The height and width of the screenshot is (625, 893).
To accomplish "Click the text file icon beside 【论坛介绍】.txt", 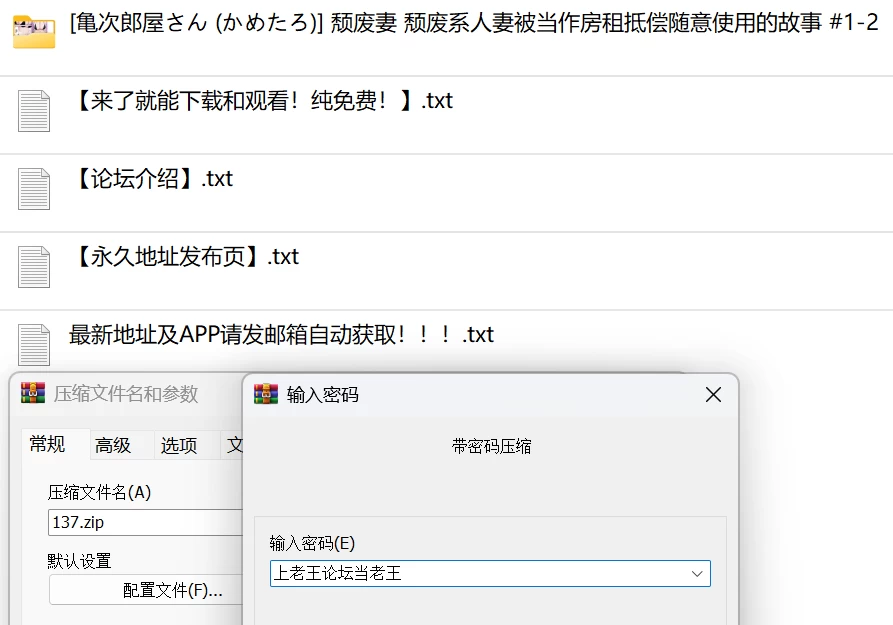I will [34, 189].
